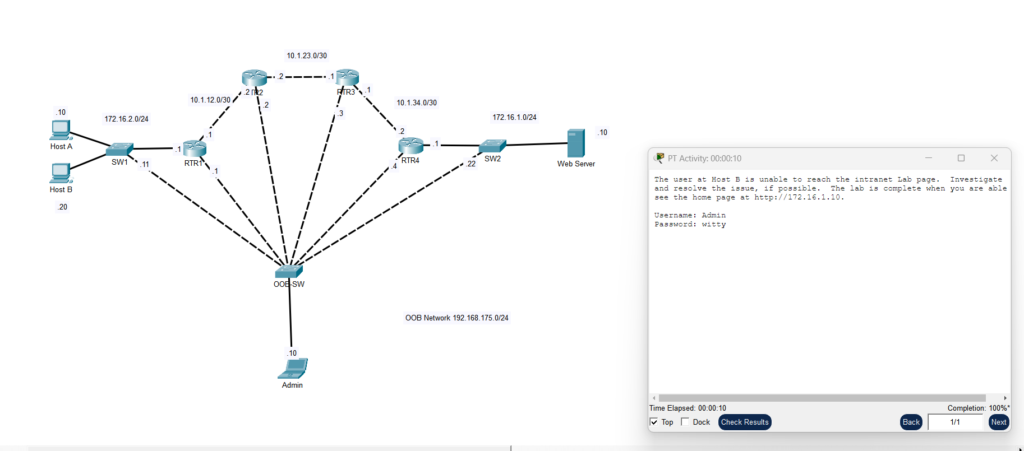The height and width of the screenshot is (451, 1024).
Task: Select the SW2 switch icon
Action: [x=492, y=146]
